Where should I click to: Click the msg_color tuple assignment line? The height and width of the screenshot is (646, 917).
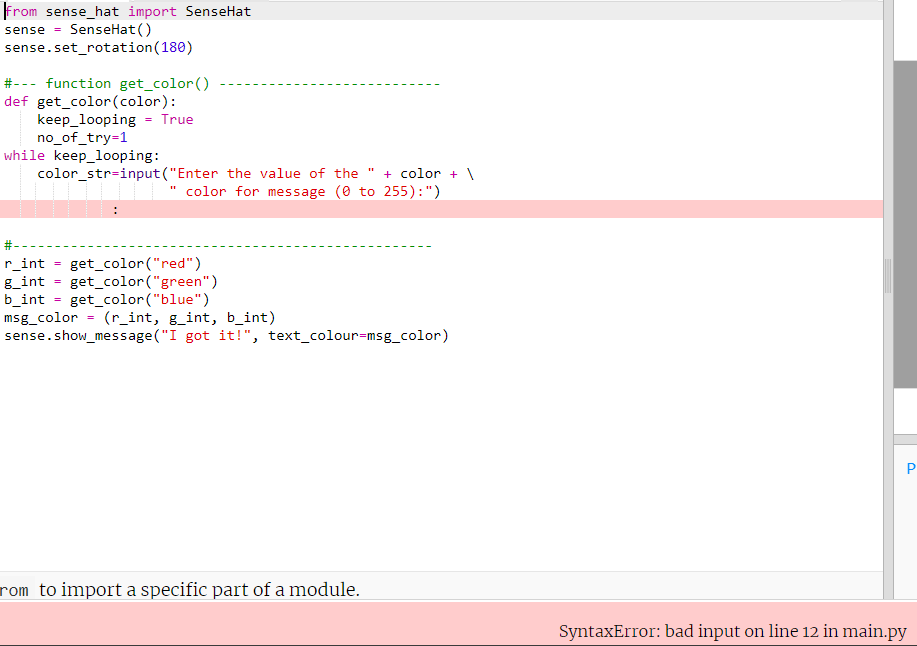point(140,317)
